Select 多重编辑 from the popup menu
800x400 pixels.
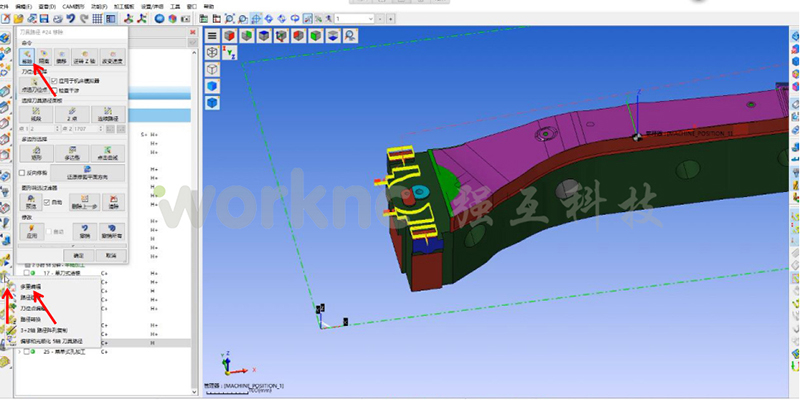tap(31, 287)
